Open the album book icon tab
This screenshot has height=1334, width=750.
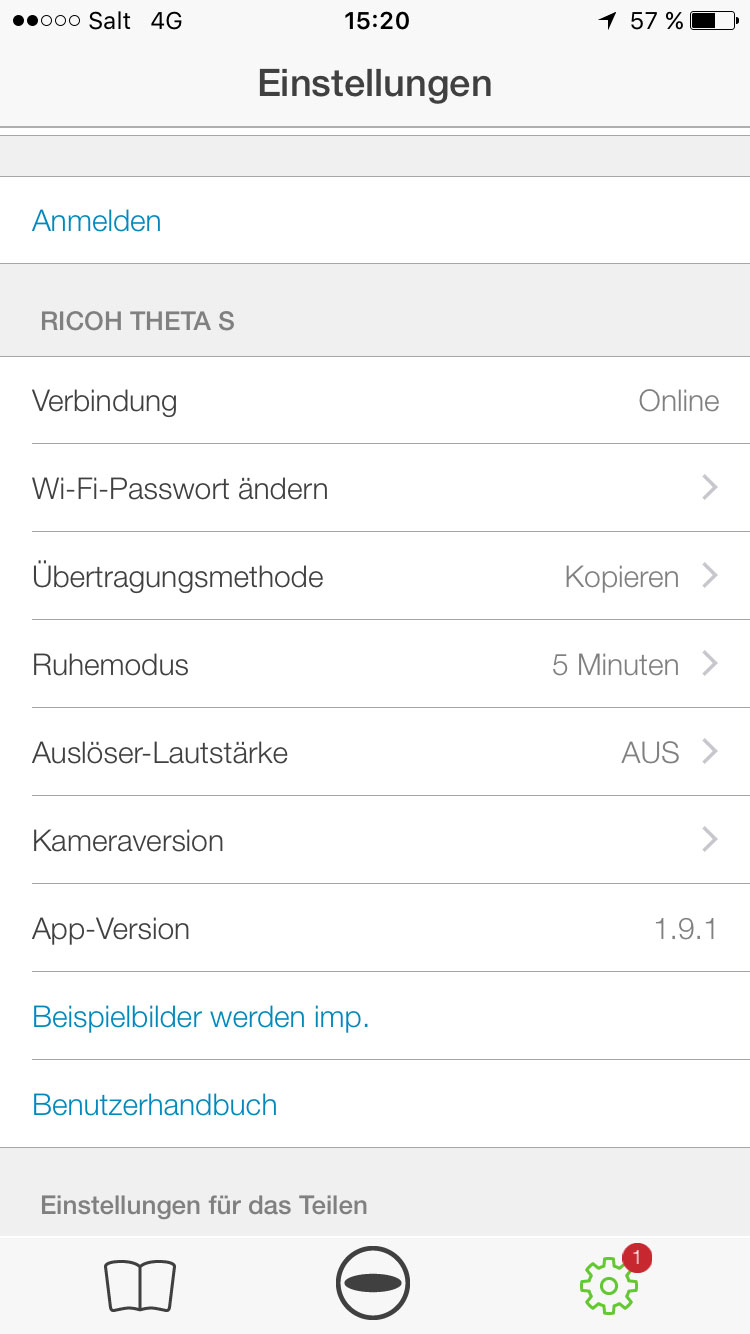pos(140,1285)
